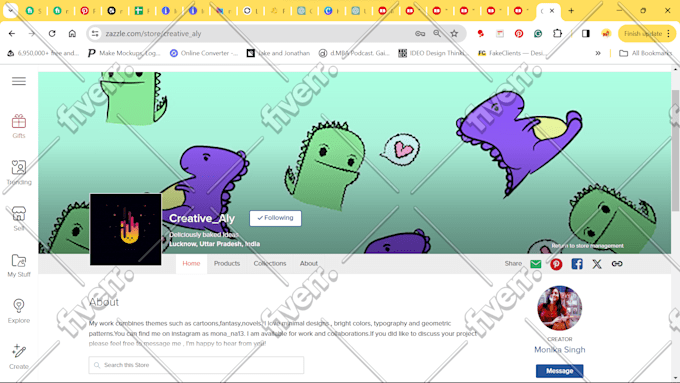Share store via email icon

point(536,264)
